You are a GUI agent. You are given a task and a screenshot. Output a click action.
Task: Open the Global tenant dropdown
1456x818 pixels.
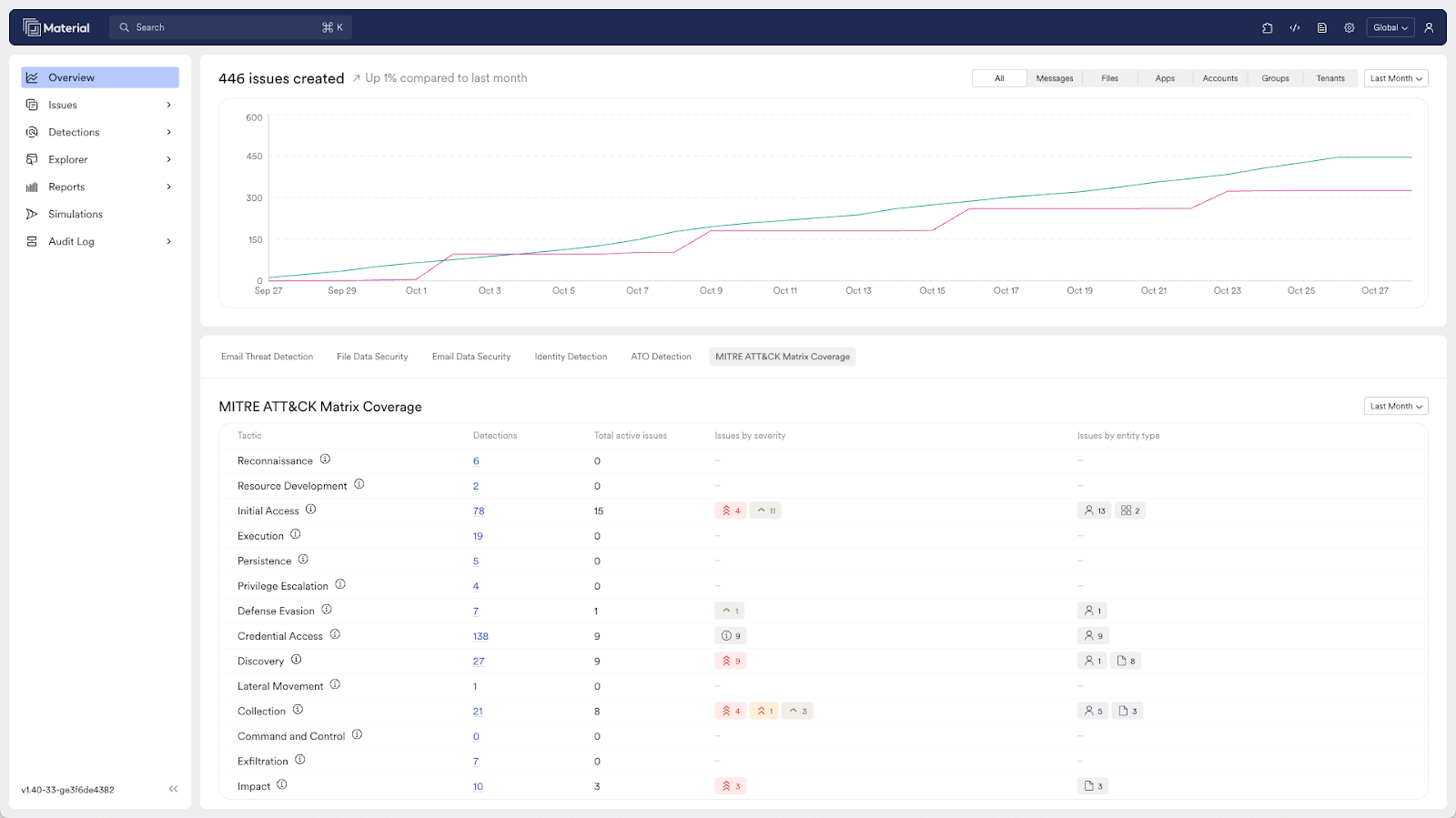[x=1390, y=28]
